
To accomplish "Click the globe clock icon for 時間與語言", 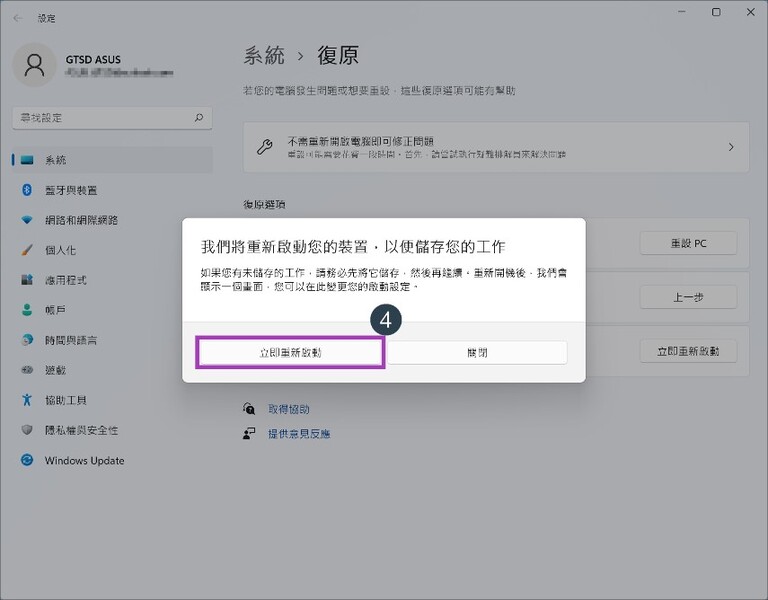I will coord(27,339).
